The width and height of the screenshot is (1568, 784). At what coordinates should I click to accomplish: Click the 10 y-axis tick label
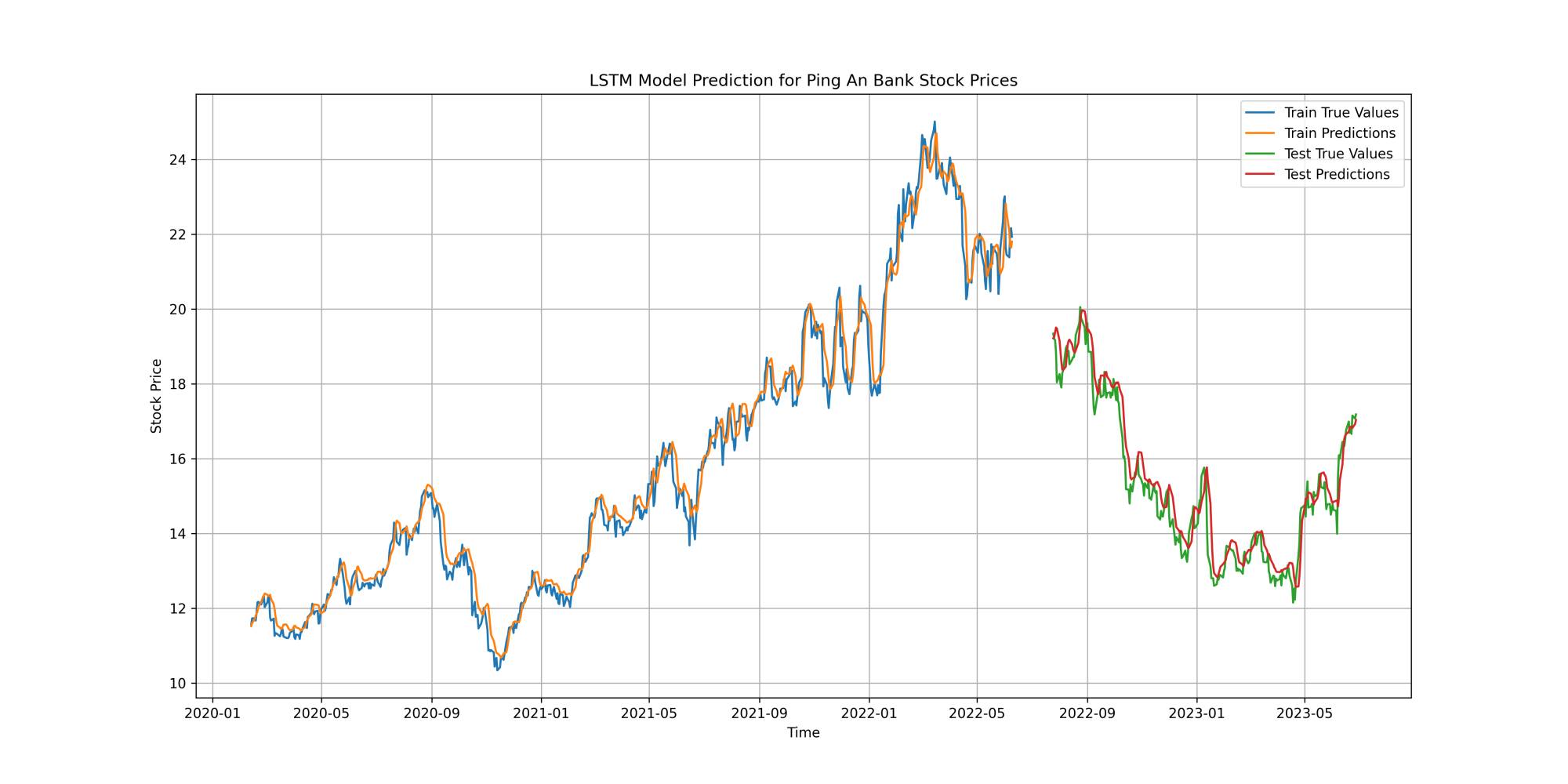pos(178,684)
